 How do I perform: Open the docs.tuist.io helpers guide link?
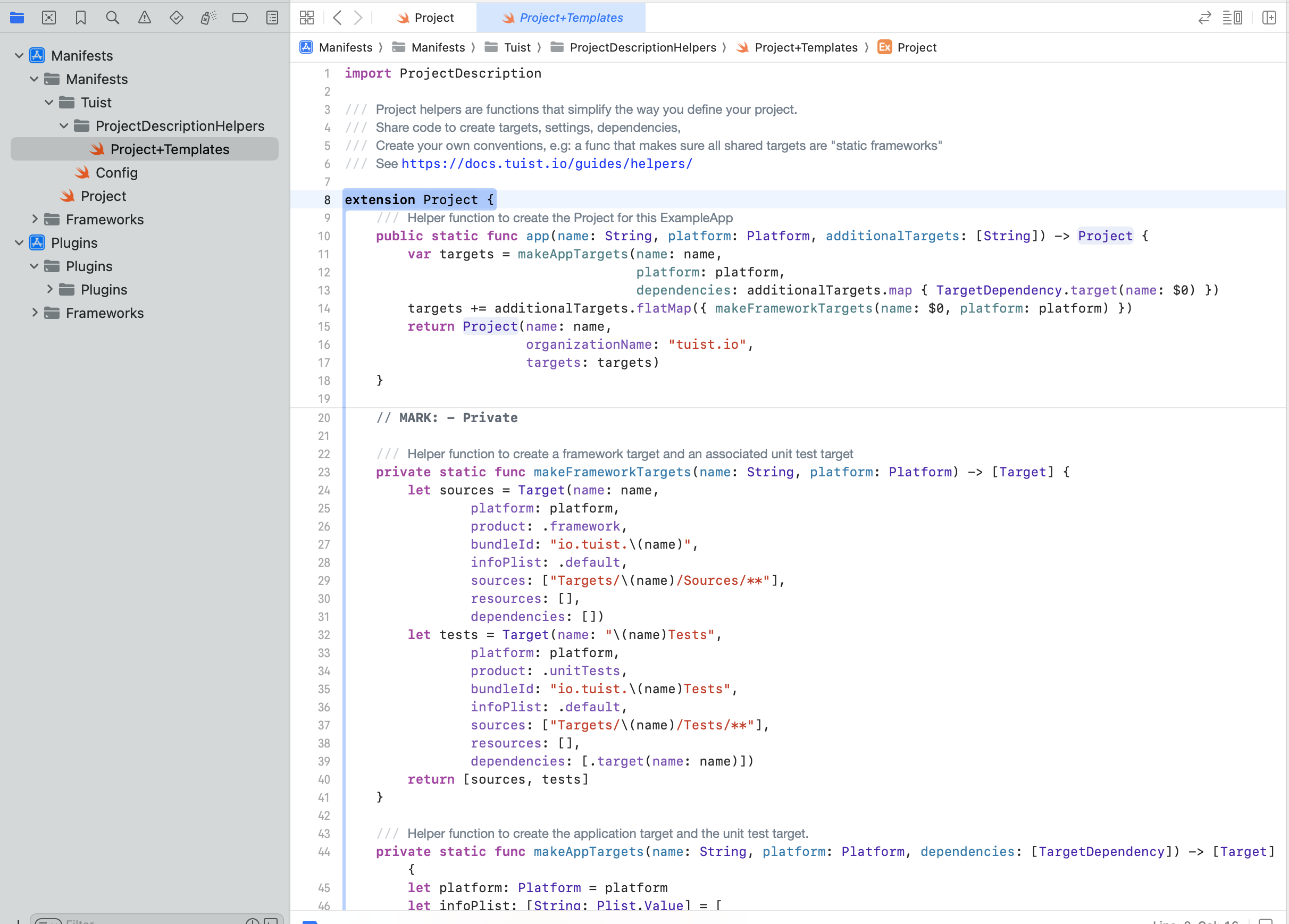(547, 164)
